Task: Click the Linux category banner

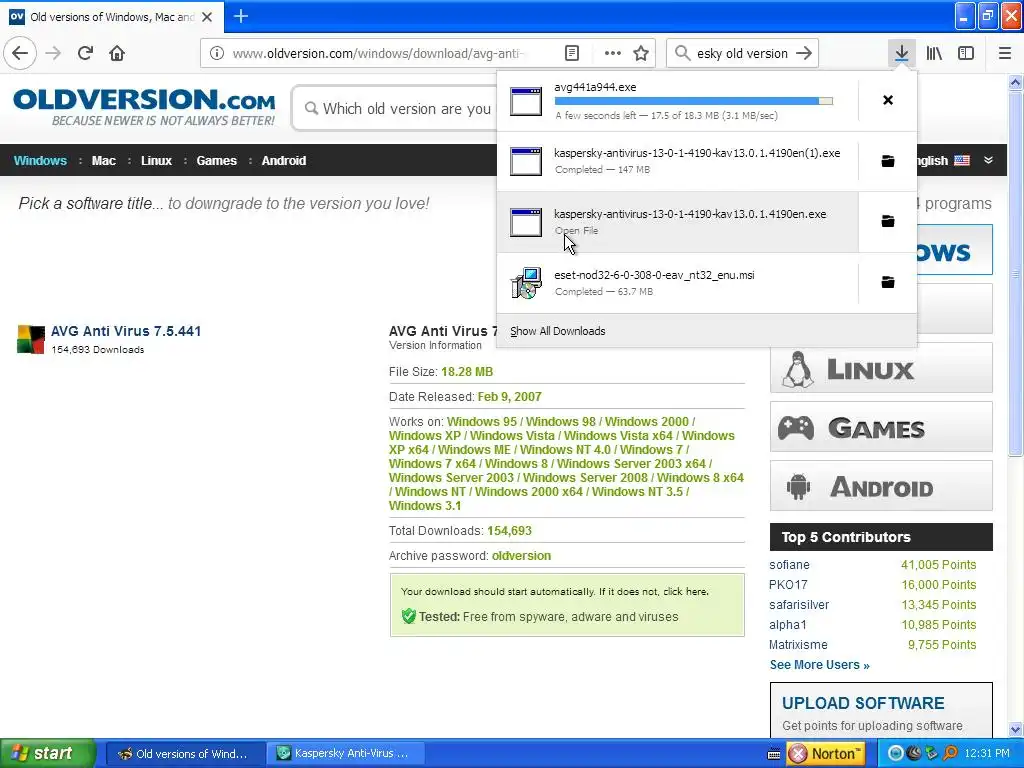Action: pyautogui.click(x=881, y=368)
